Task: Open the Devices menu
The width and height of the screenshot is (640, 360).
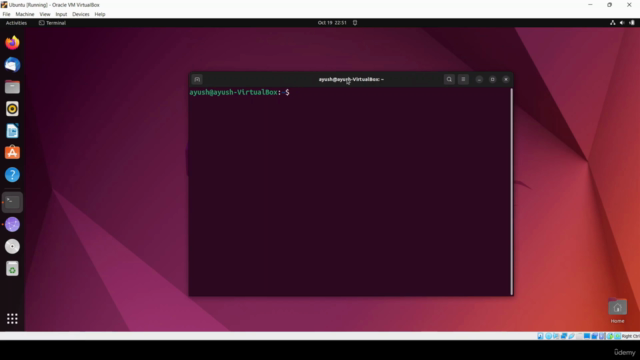Action: point(80,14)
